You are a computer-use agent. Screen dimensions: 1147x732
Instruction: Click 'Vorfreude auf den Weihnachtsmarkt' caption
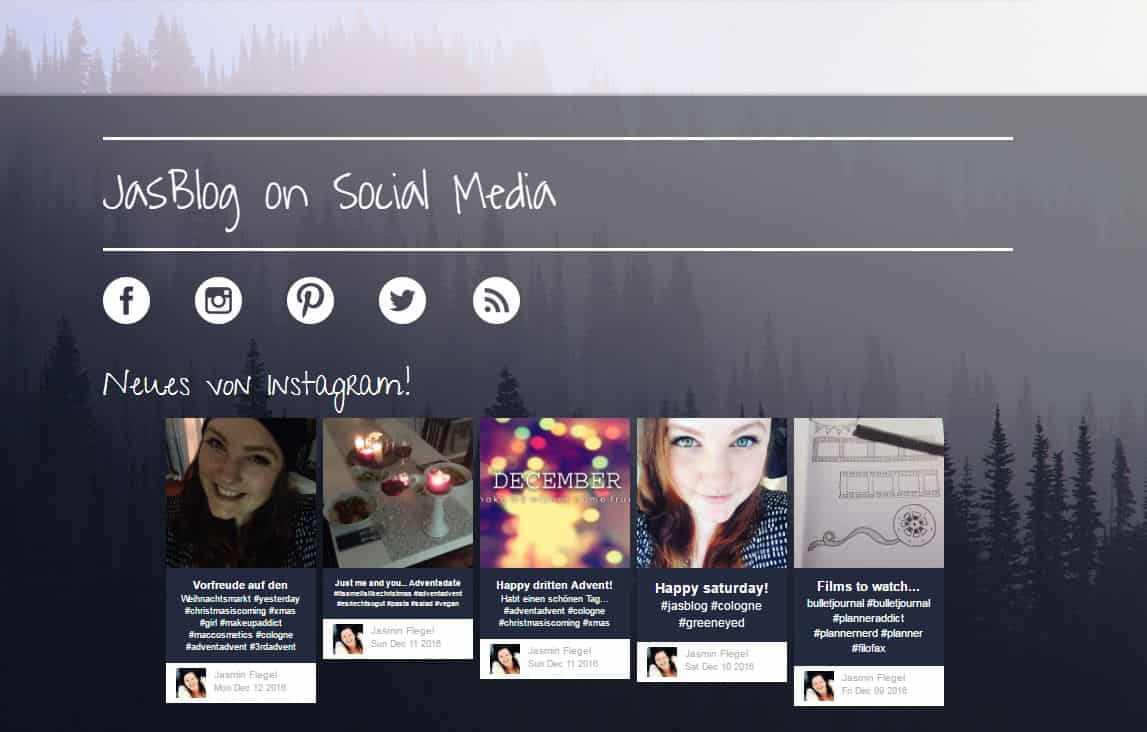[x=241, y=616]
